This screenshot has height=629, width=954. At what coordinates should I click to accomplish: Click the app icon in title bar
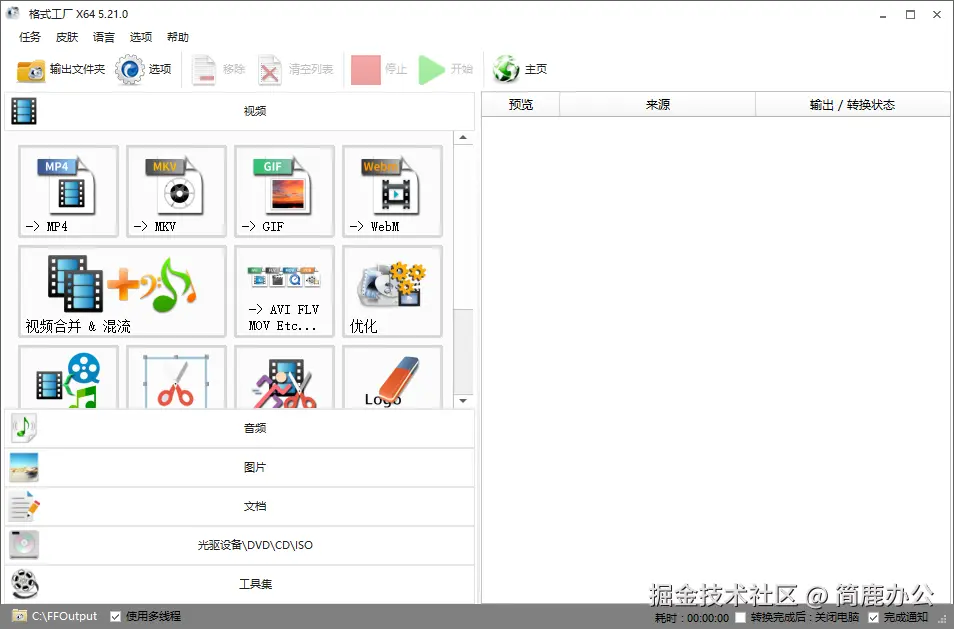pyautogui.click(x=13, y=13)
